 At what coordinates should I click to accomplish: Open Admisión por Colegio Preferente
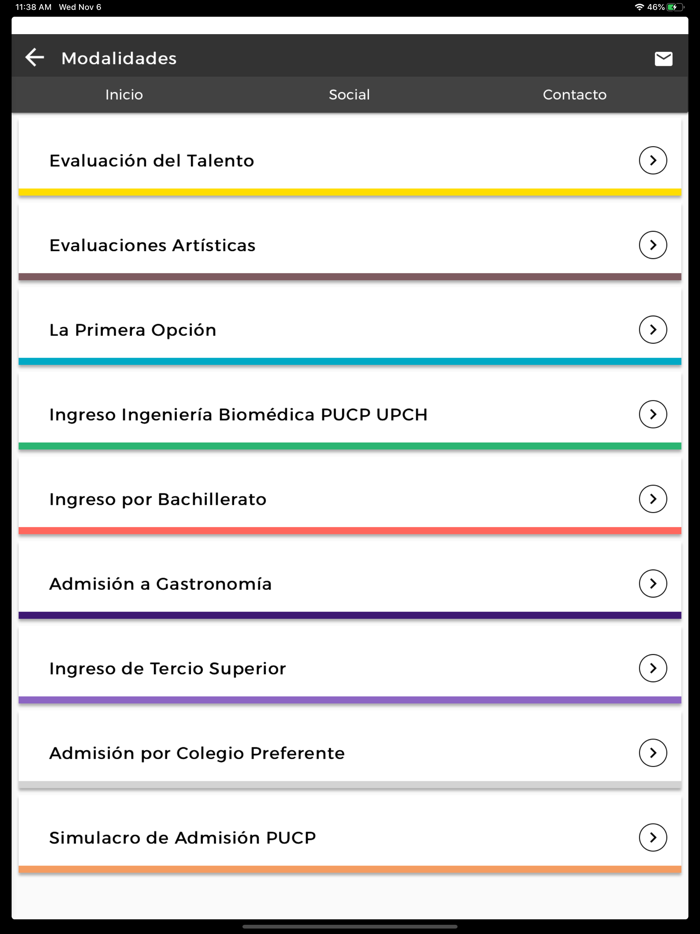click(x=349, y=752)
